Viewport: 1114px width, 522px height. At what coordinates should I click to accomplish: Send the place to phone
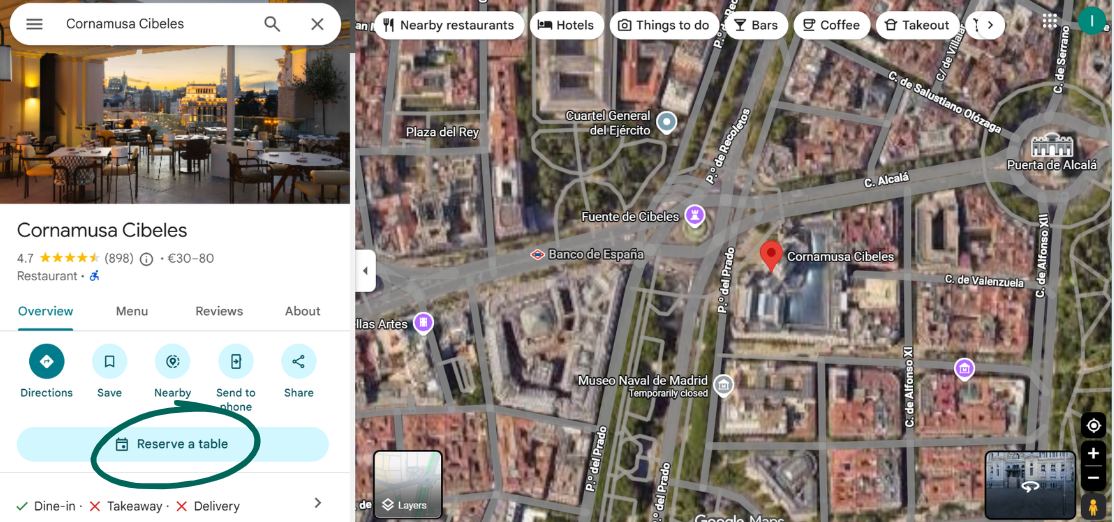pos(236,361)
